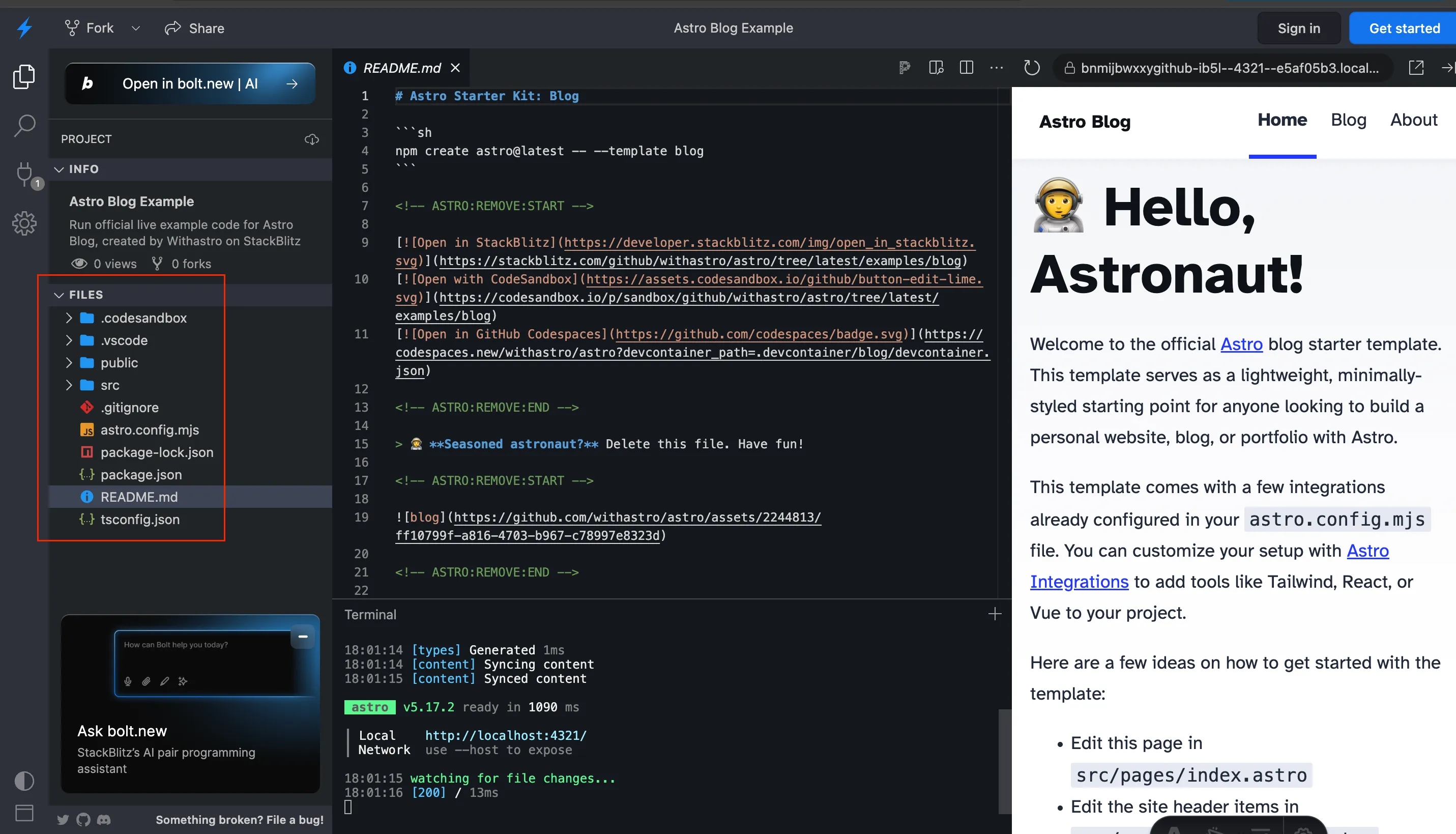Switch to the Blog tab in the preview
Image resolution: width=1456 pixels, height=834 pixels.
(x=1348, y=120)
